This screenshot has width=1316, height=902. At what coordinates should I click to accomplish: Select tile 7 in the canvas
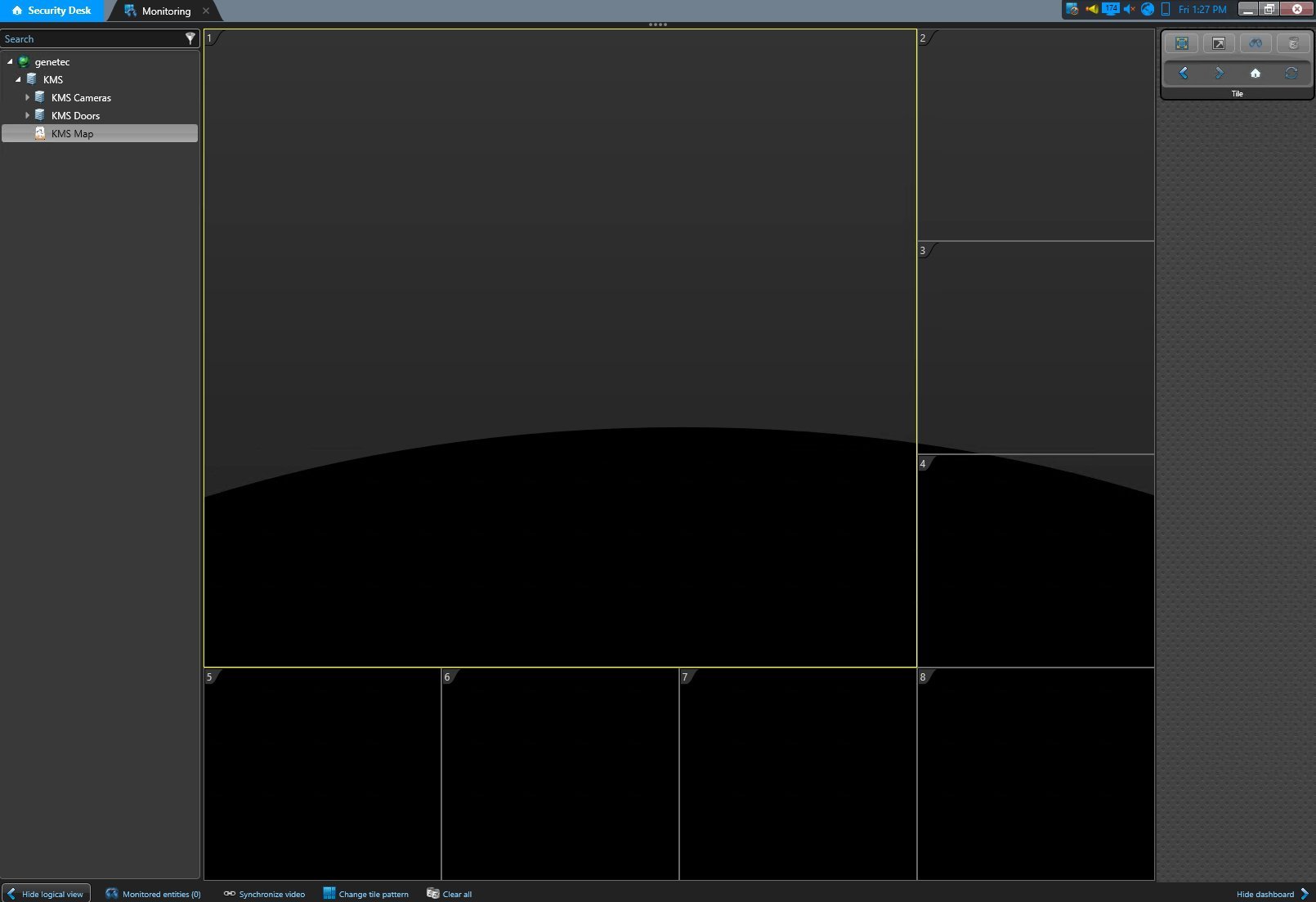[798, 774]
